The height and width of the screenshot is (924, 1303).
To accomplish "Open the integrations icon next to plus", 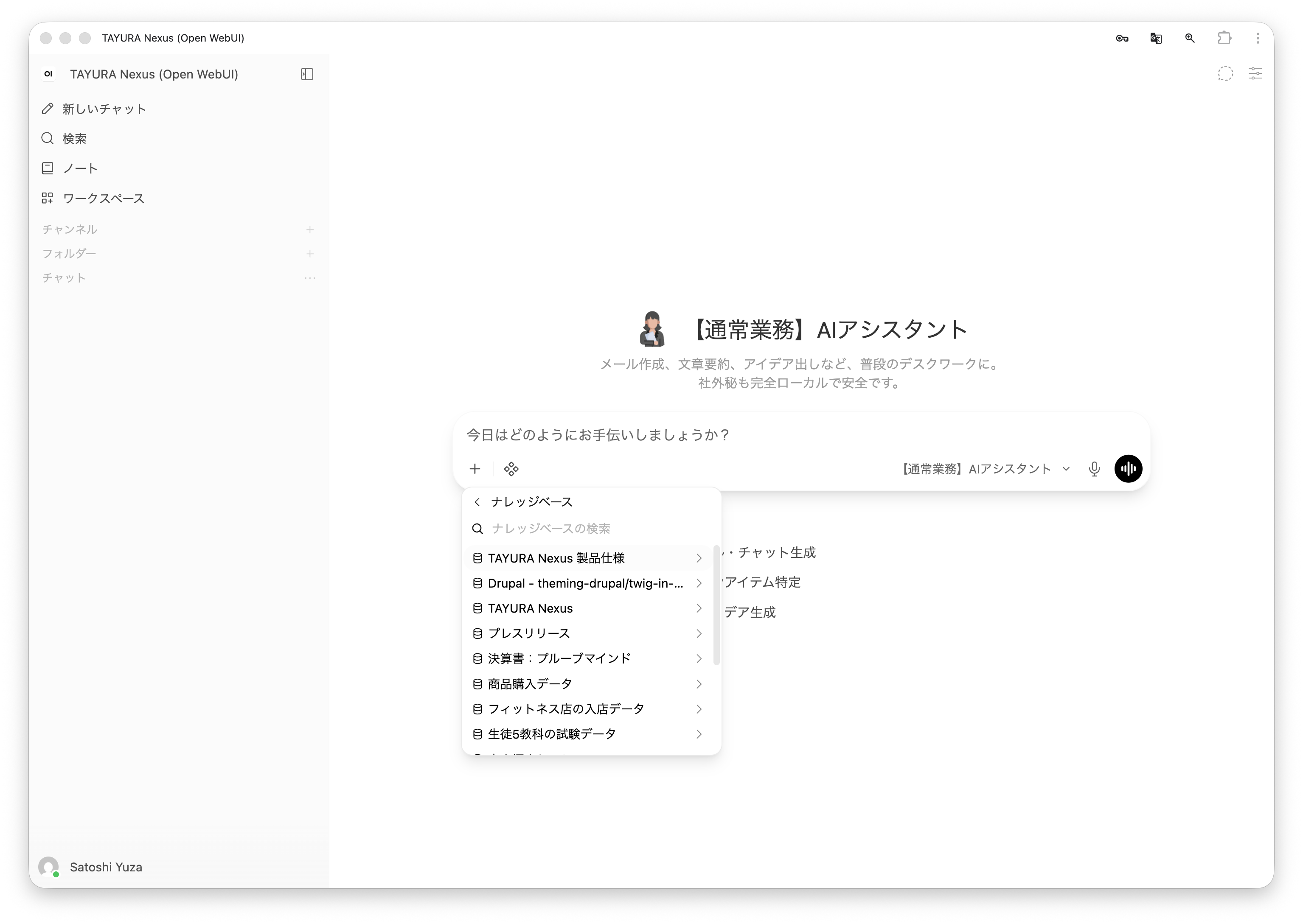I will 511,469.
